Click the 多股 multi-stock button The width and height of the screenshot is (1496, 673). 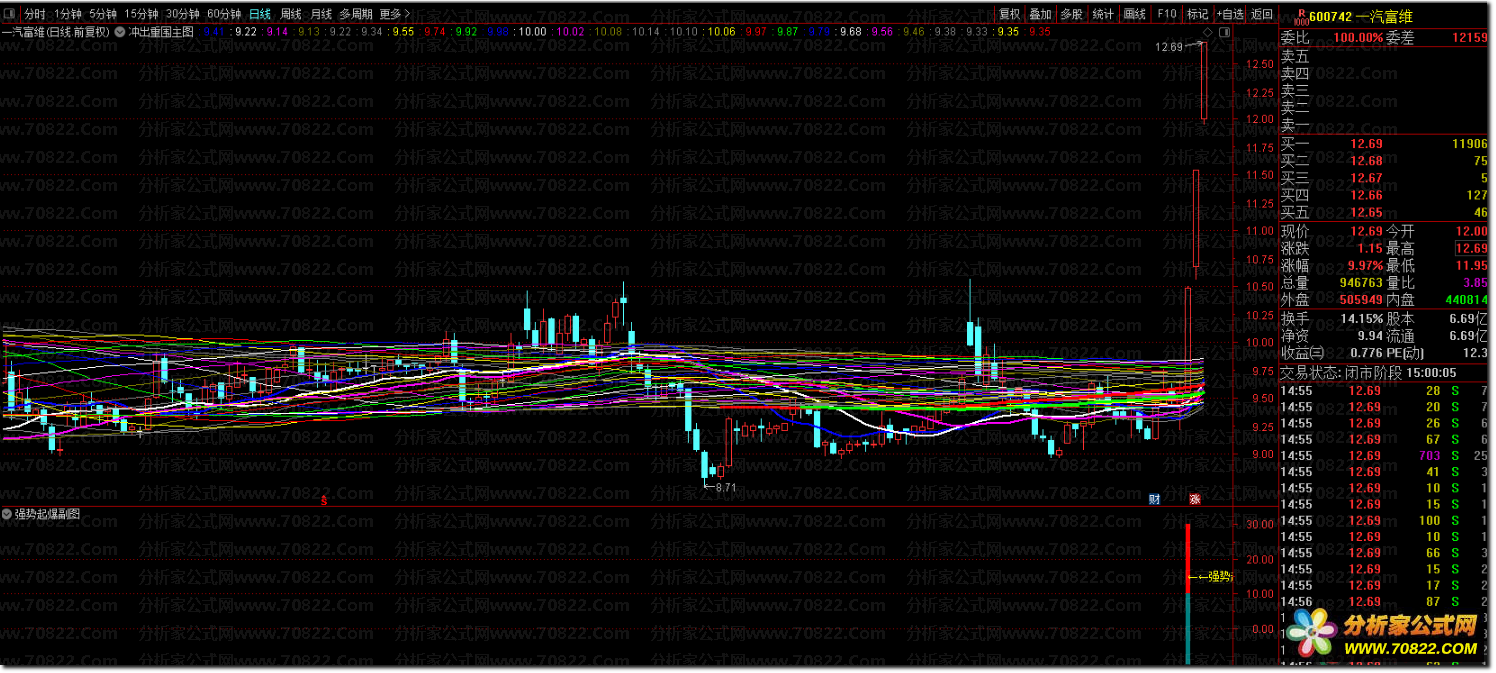pos(1072,14)
